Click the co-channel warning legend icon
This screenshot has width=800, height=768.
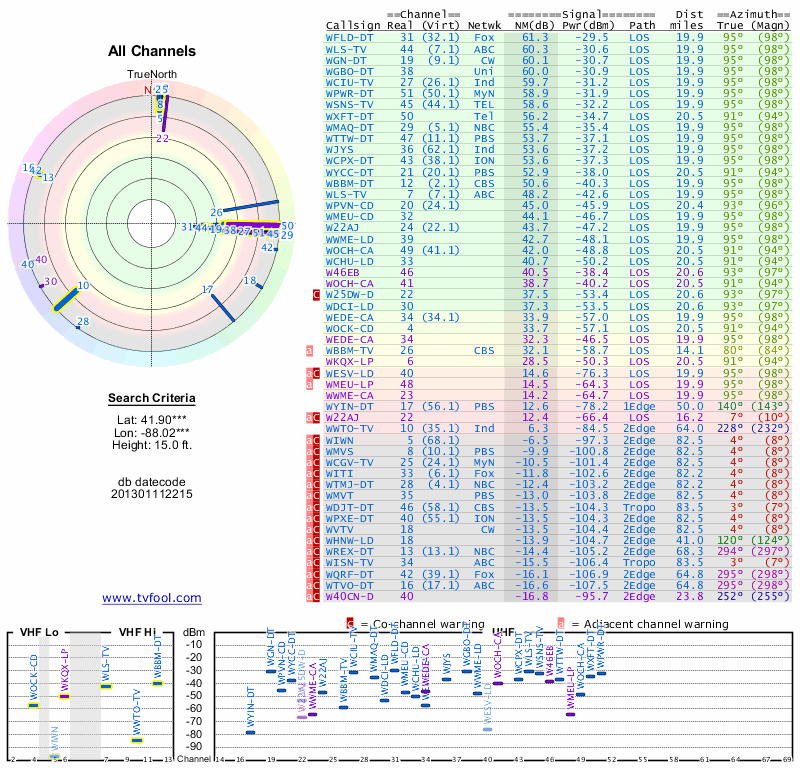click(x=350, y=624)
